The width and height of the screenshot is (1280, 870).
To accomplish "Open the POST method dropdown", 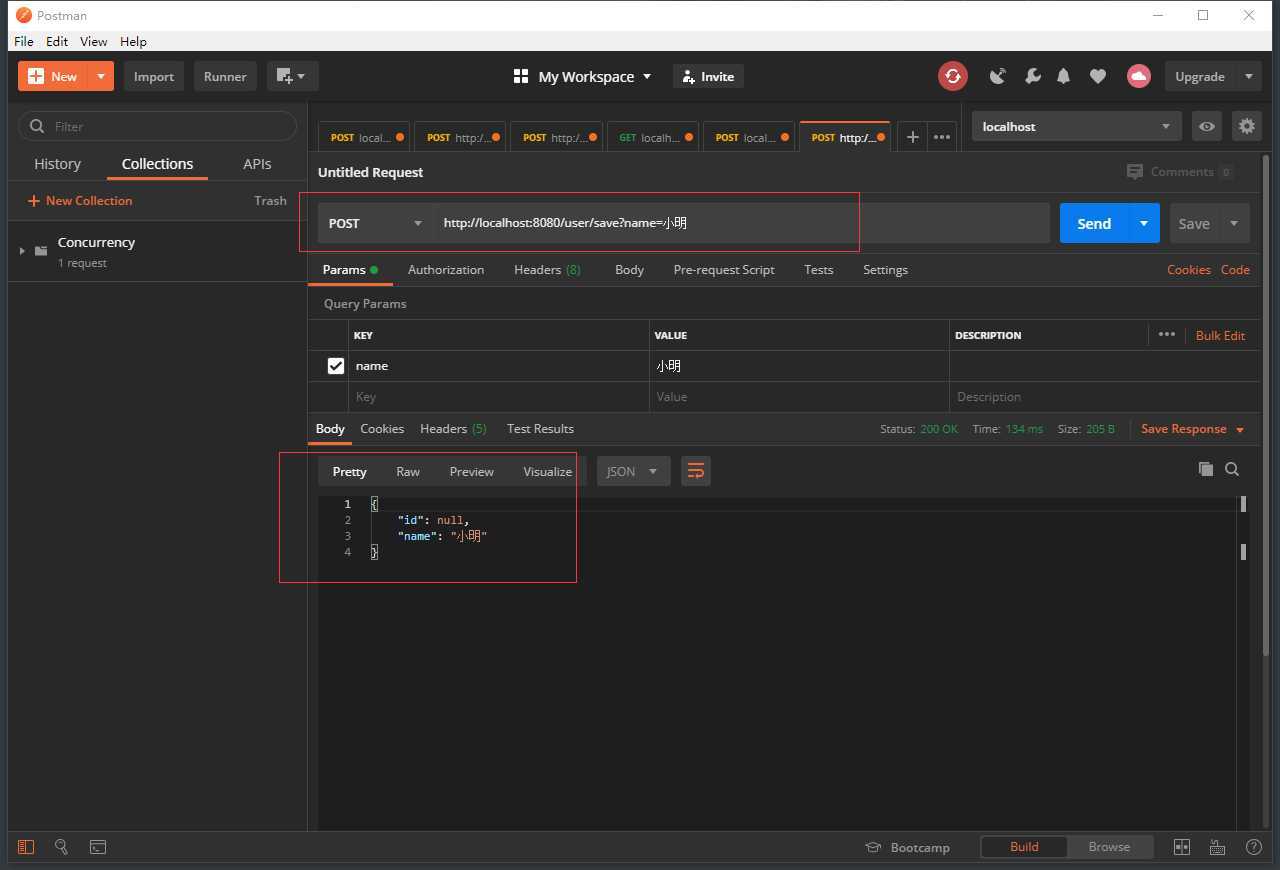I will coord(375,223).
